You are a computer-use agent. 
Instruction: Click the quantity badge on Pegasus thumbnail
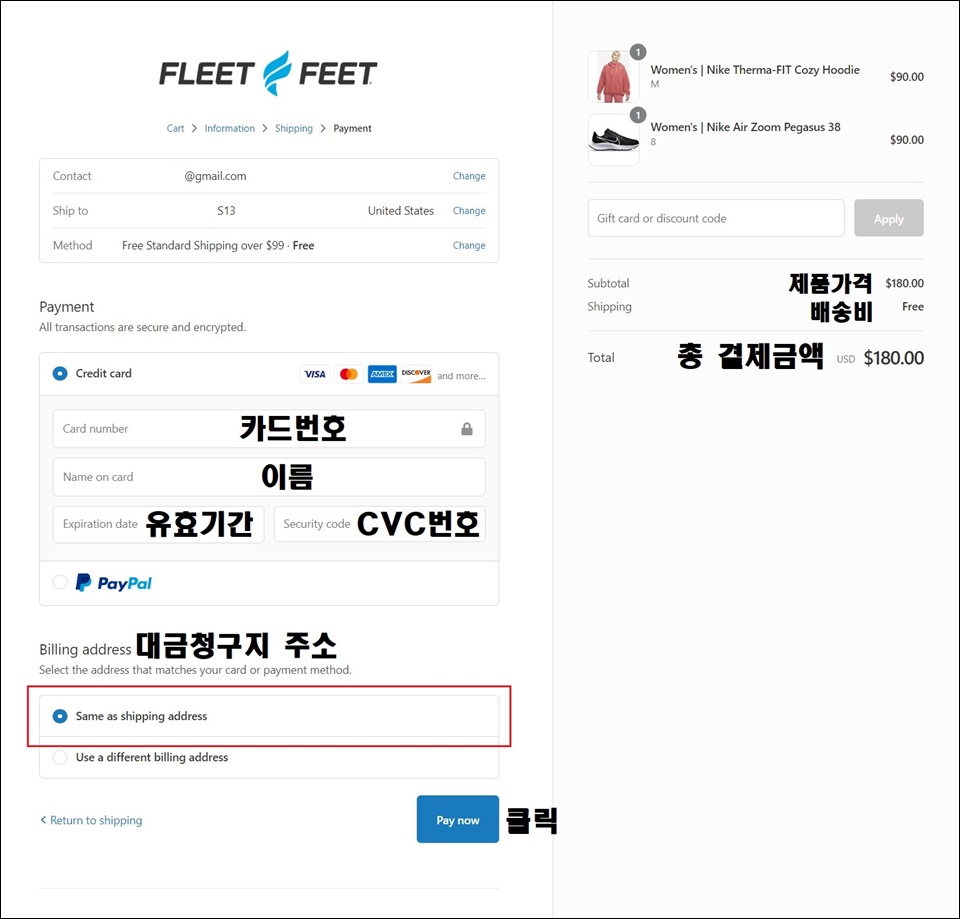pyautogui.click(x=638, y=114)
